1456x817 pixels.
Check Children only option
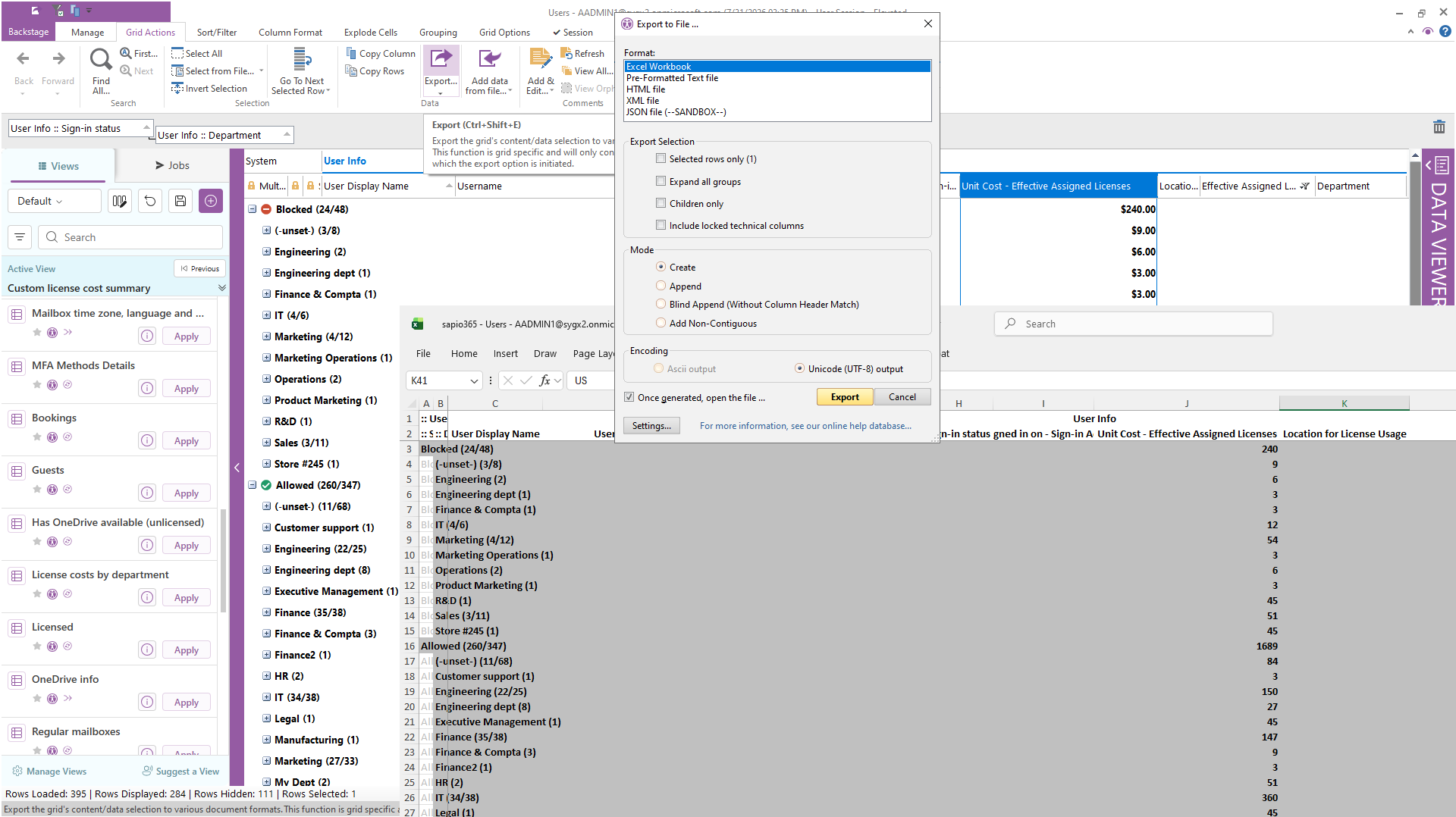661,203
